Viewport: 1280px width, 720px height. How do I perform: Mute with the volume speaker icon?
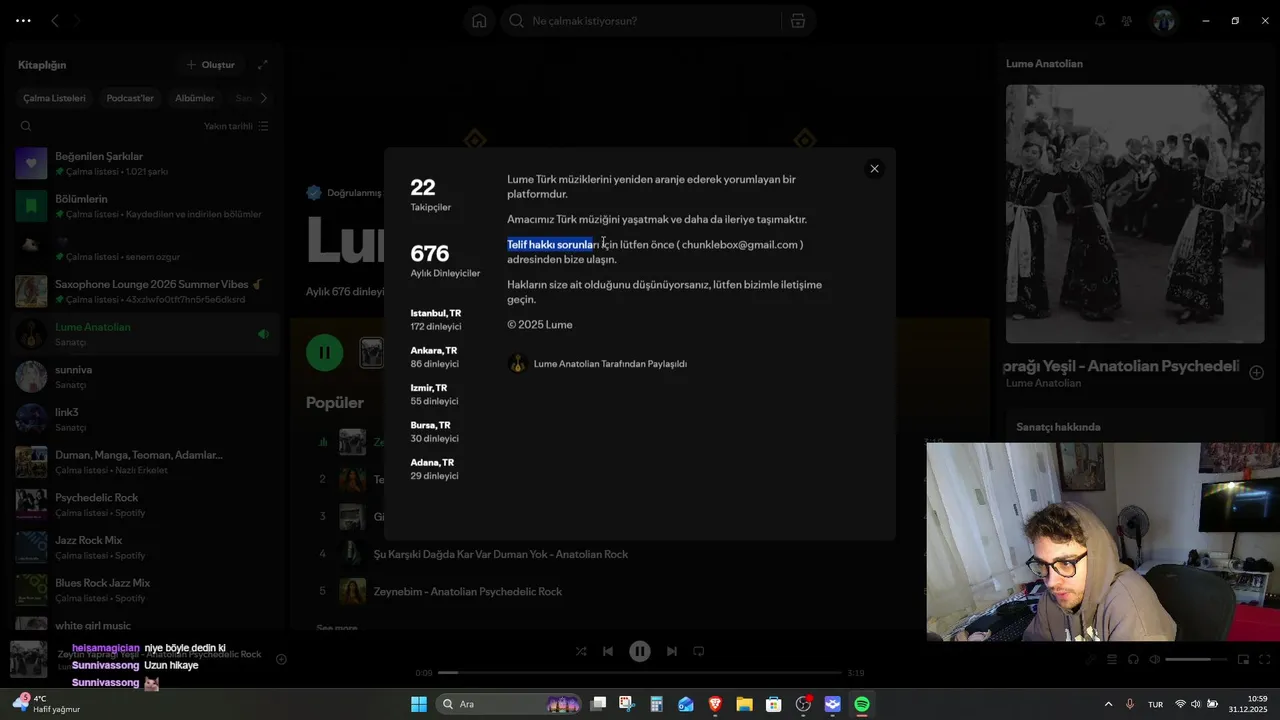tap(1155, 659)
